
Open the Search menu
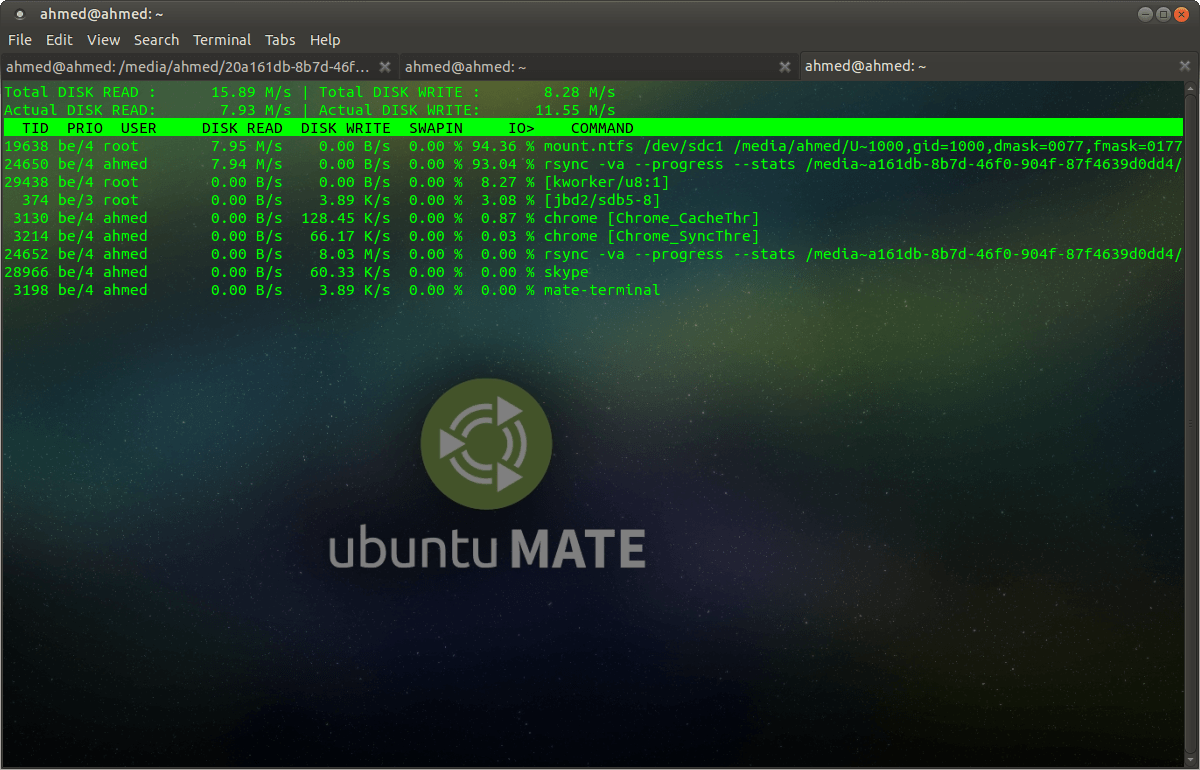[x=156, y=40]
